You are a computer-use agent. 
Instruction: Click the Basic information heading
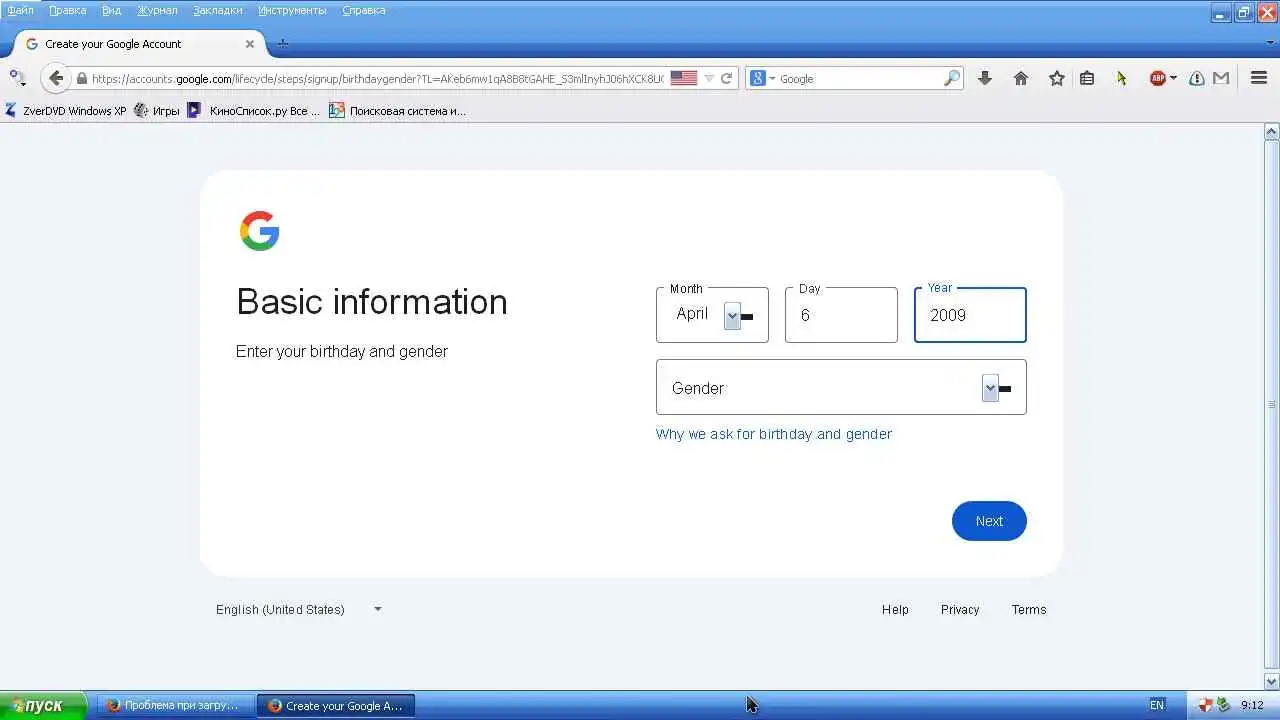pyautogui.click(x=372, y=302)
